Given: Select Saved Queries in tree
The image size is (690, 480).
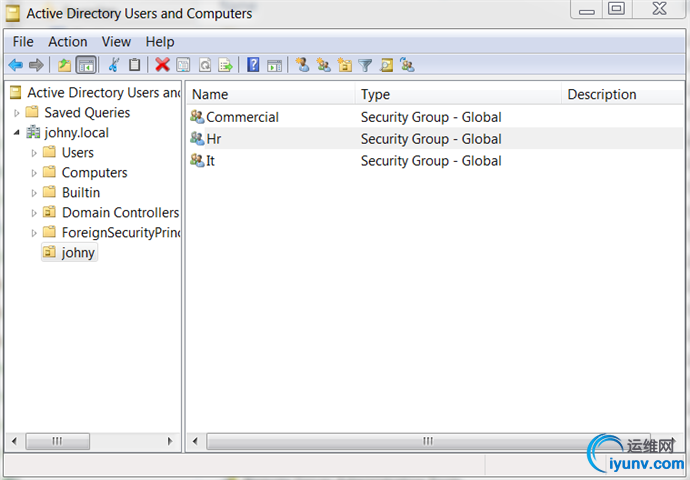Looking at the screenshot, I should click(87, 113).
